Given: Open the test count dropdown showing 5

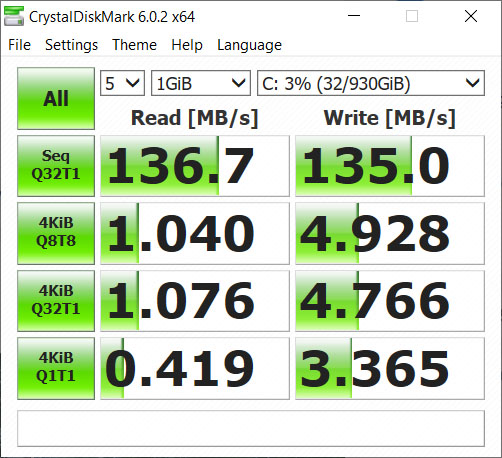Looking at the screenshot, I should coord(122,83).
